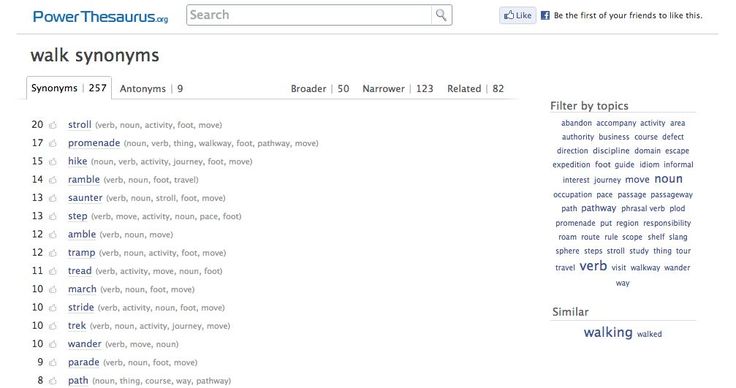The width and height of the screenshot is (736, 388).
Task: Filter by the authority topic
Action: click(578, 137)
